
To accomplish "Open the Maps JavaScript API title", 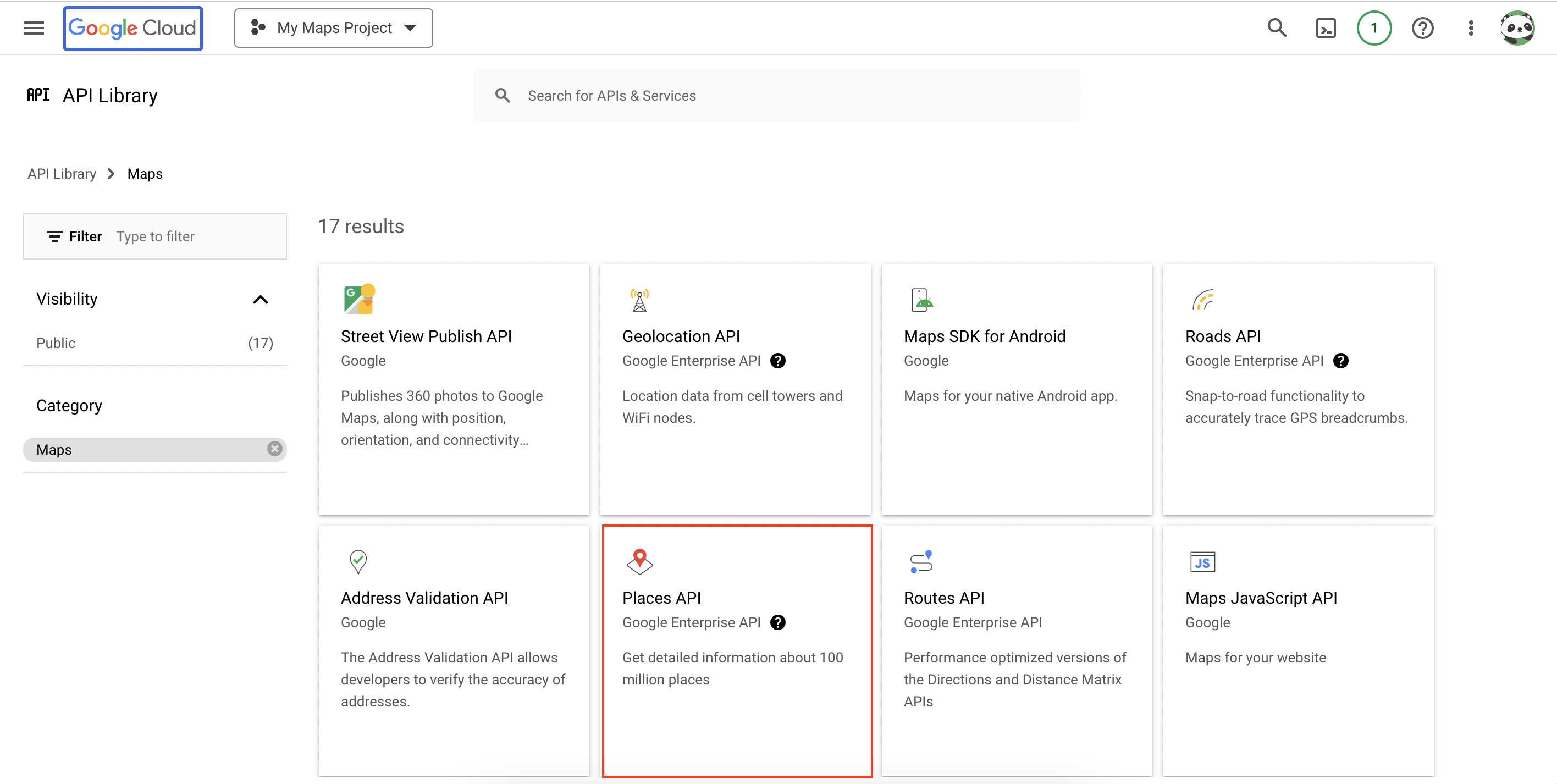I will pyautogui.click(x=1261, y=598).
